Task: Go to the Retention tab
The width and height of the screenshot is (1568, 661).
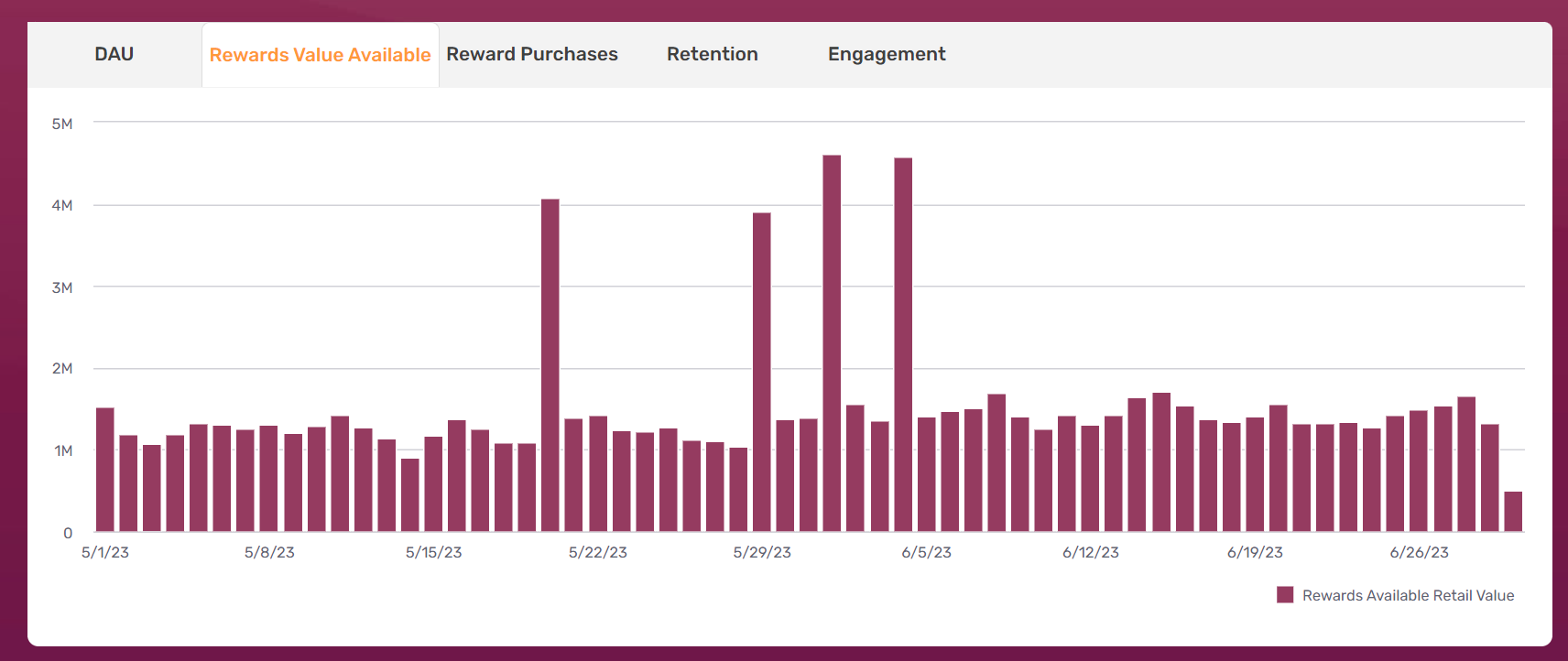Action: pos(712,55)
